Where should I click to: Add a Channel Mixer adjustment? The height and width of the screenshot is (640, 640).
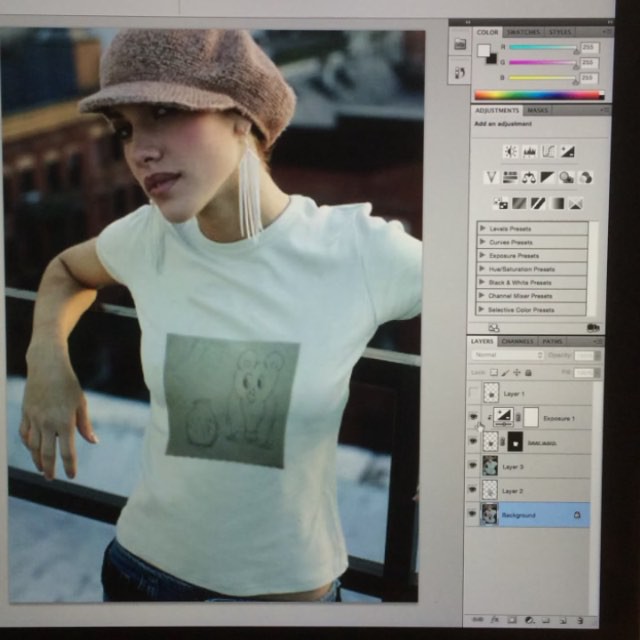point(585,178)
